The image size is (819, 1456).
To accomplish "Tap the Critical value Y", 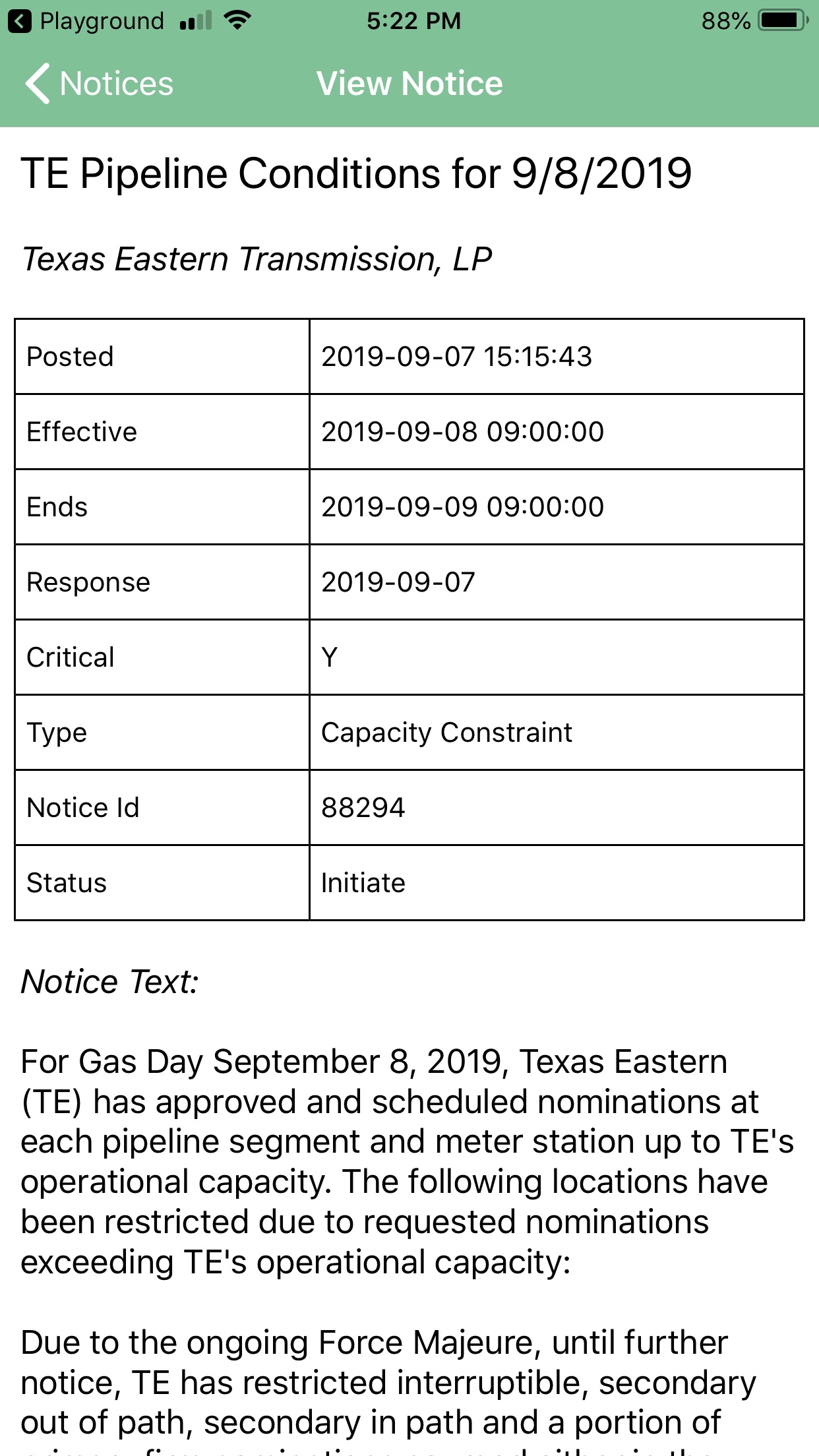I will click(x=330, y=657).
